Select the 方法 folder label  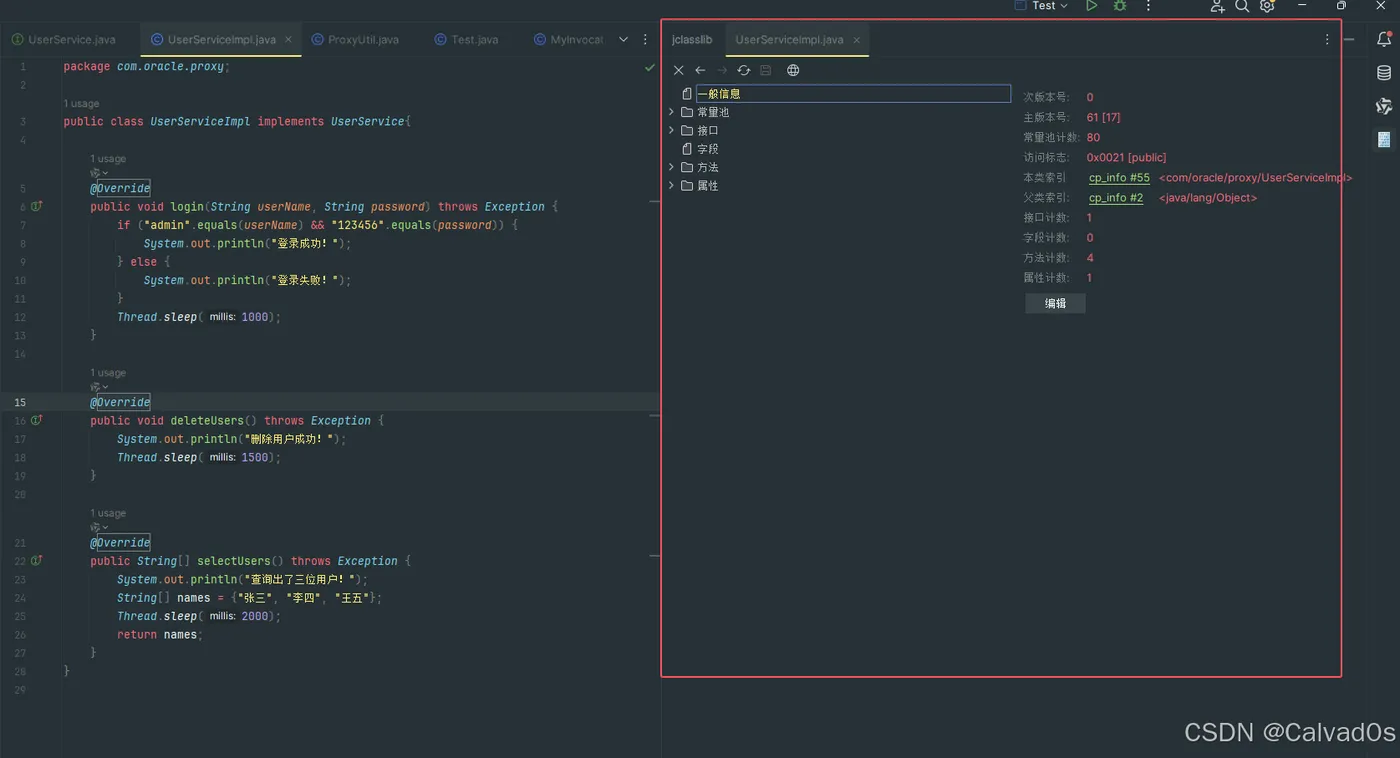(x=708, y=167)
